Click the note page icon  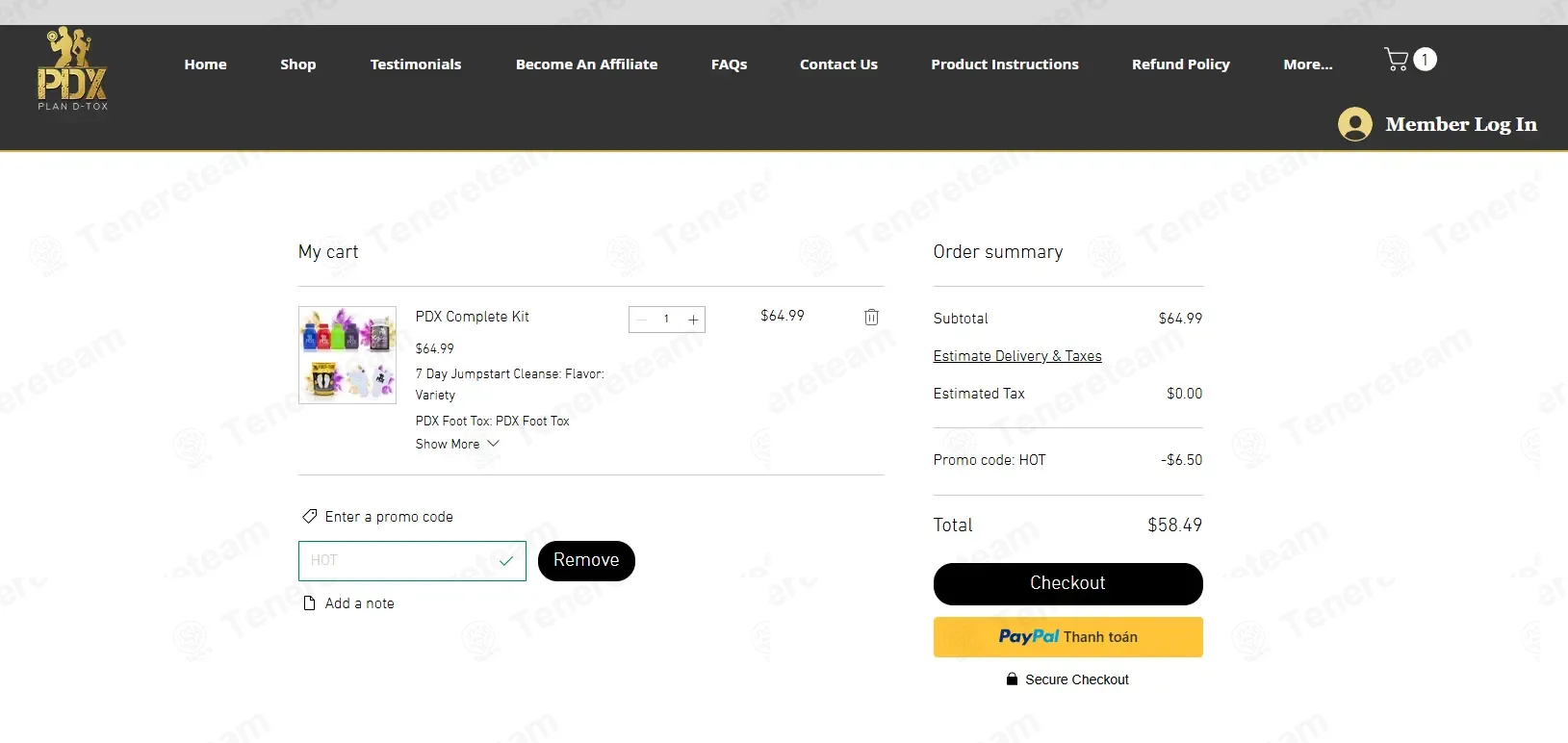310,603
